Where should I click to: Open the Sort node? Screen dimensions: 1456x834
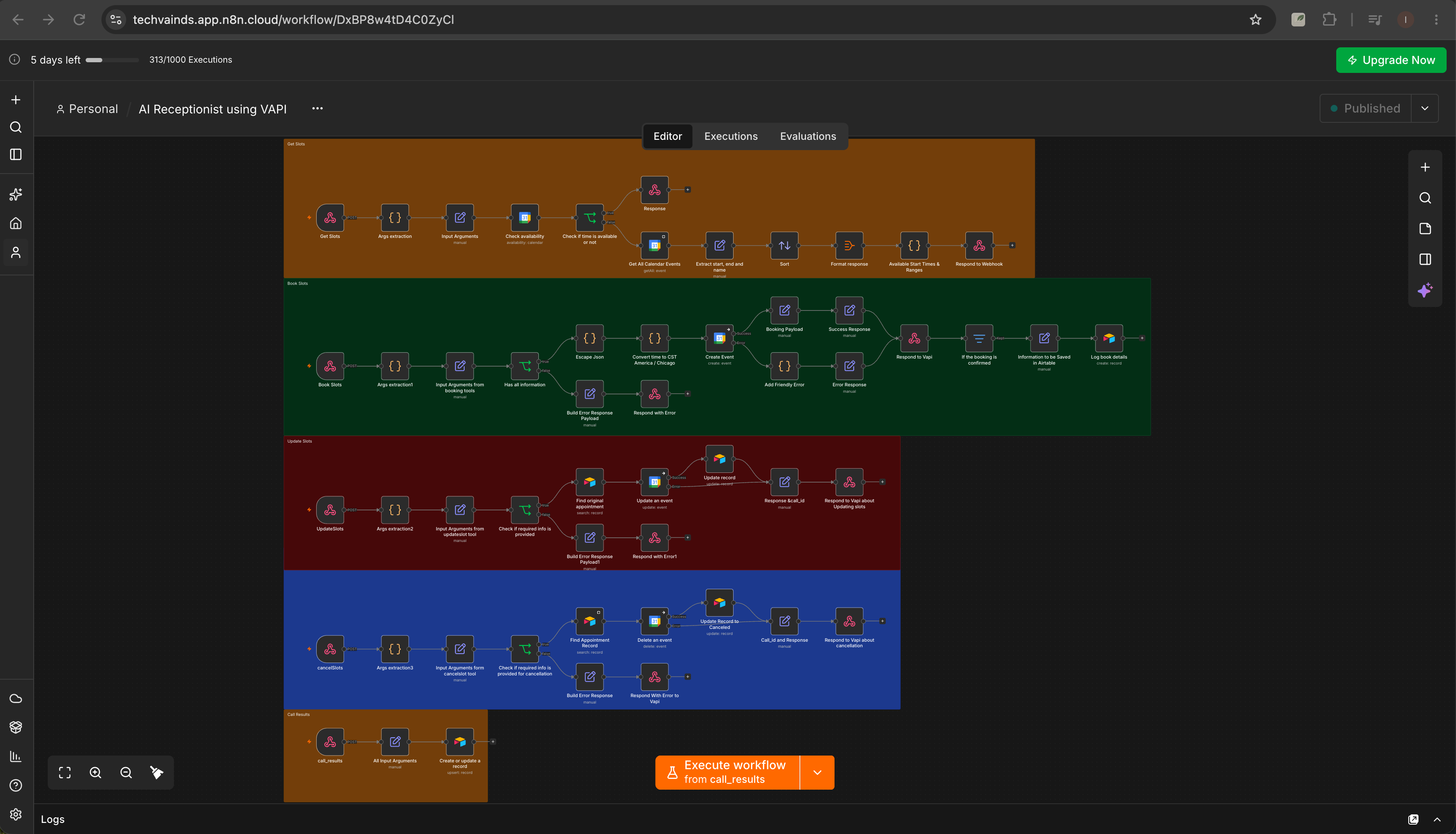point(784,245)
